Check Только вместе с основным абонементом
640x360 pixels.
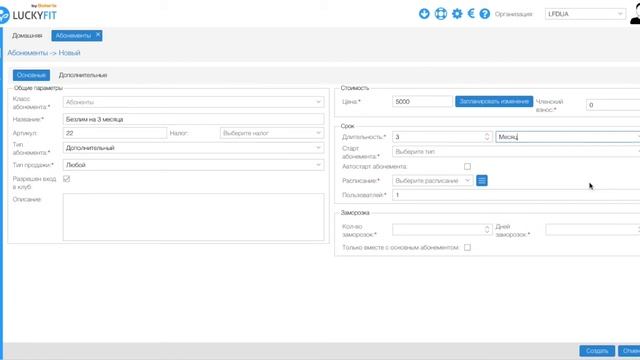tap(467, 247)
